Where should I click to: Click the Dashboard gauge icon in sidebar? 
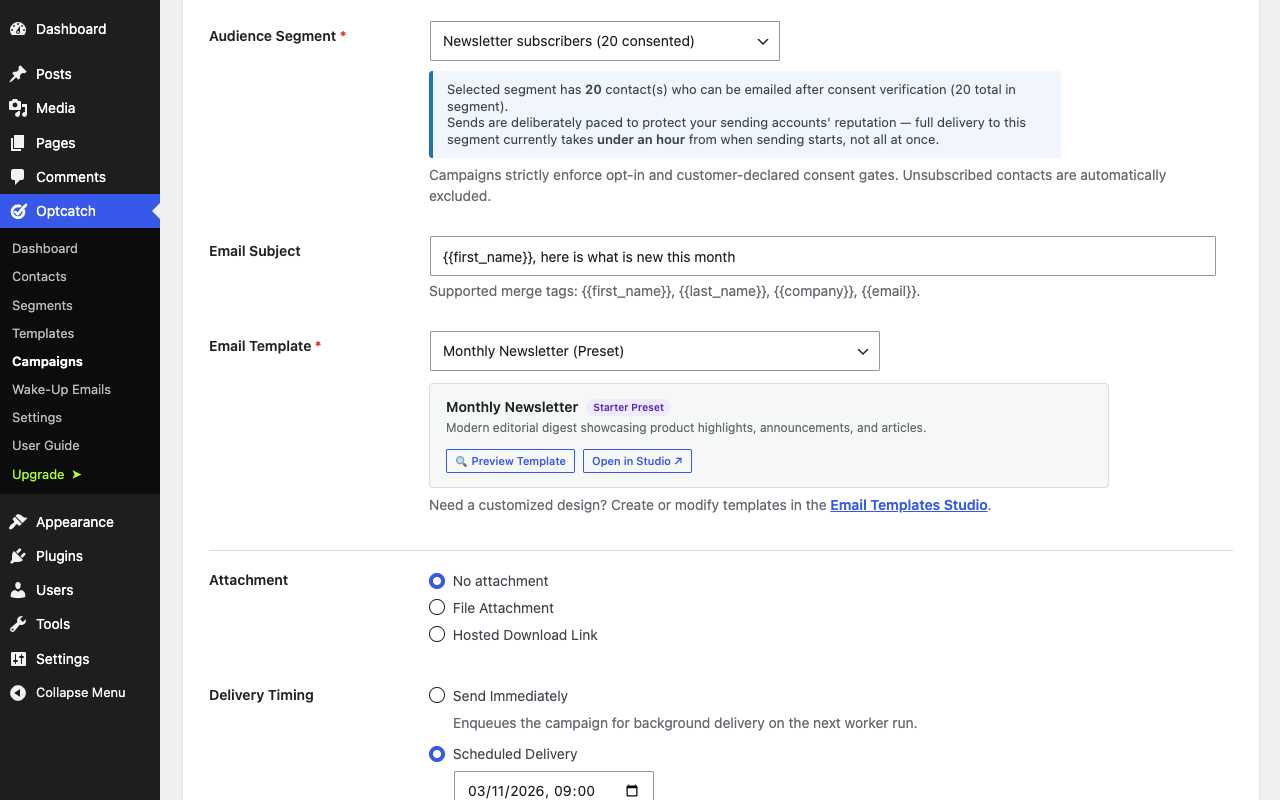[x=18, y=29]
